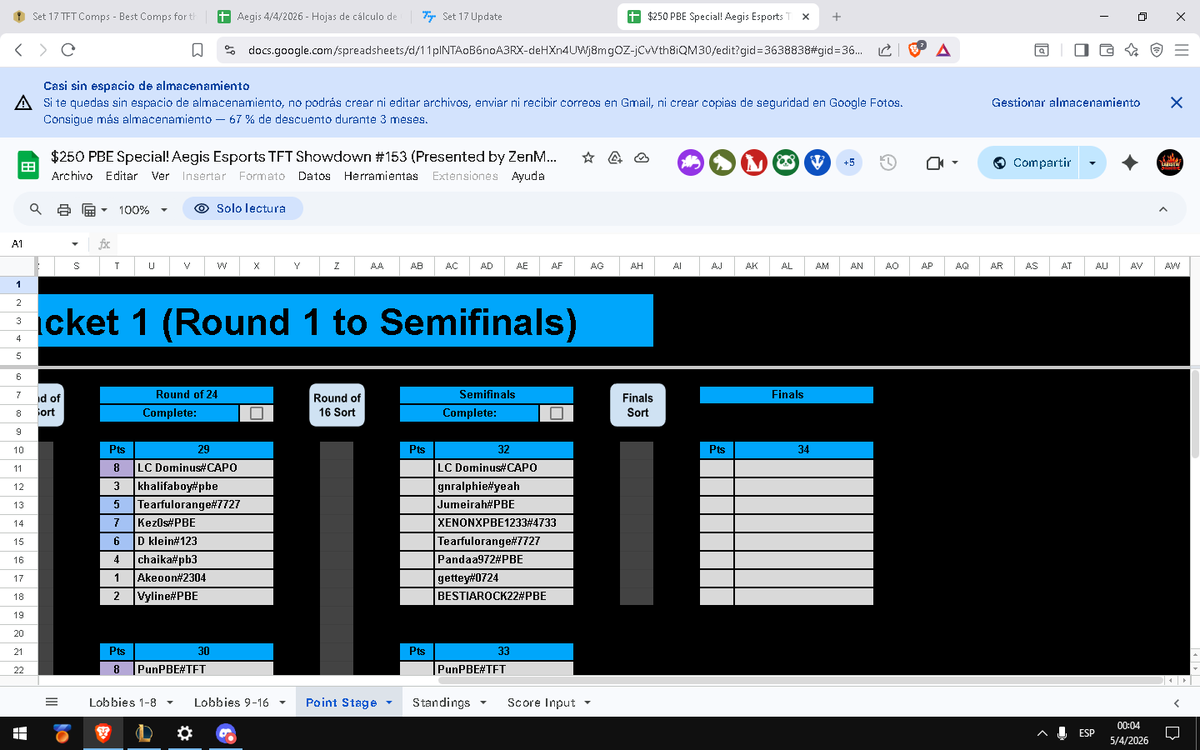Open the Standings tab dropdown arrow
The width and height of the screenshot is (1200, 750).
(484, 702)
